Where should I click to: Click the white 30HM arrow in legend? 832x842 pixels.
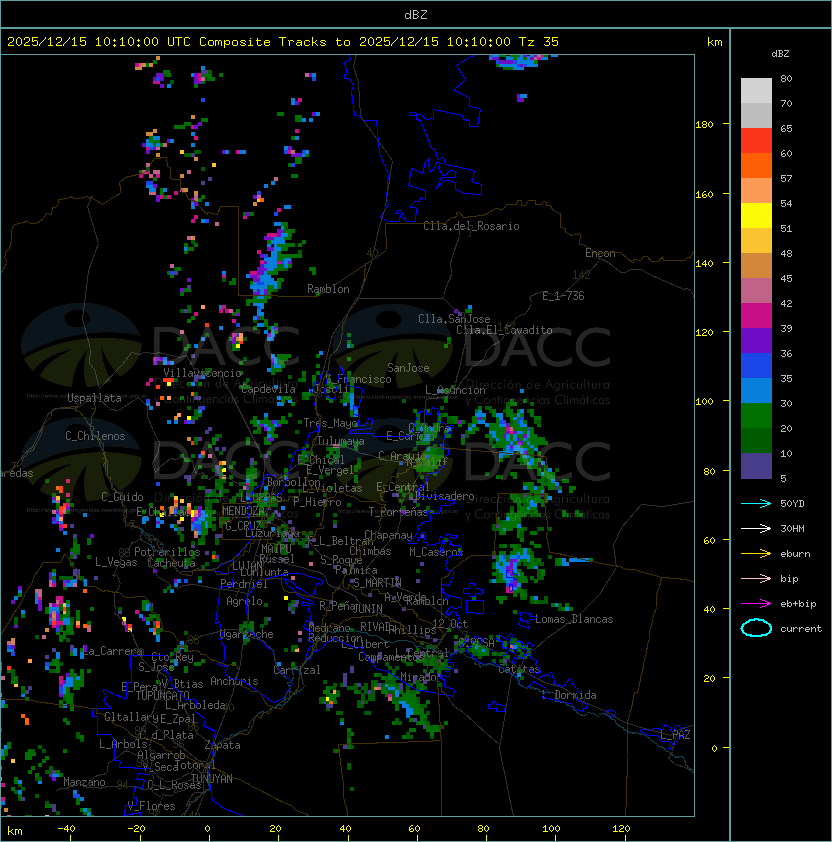(756, 528)
